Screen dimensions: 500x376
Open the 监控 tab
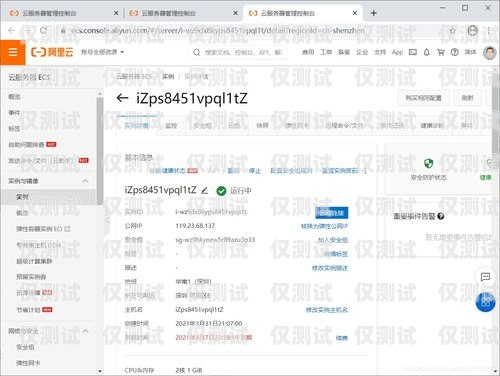171,126
